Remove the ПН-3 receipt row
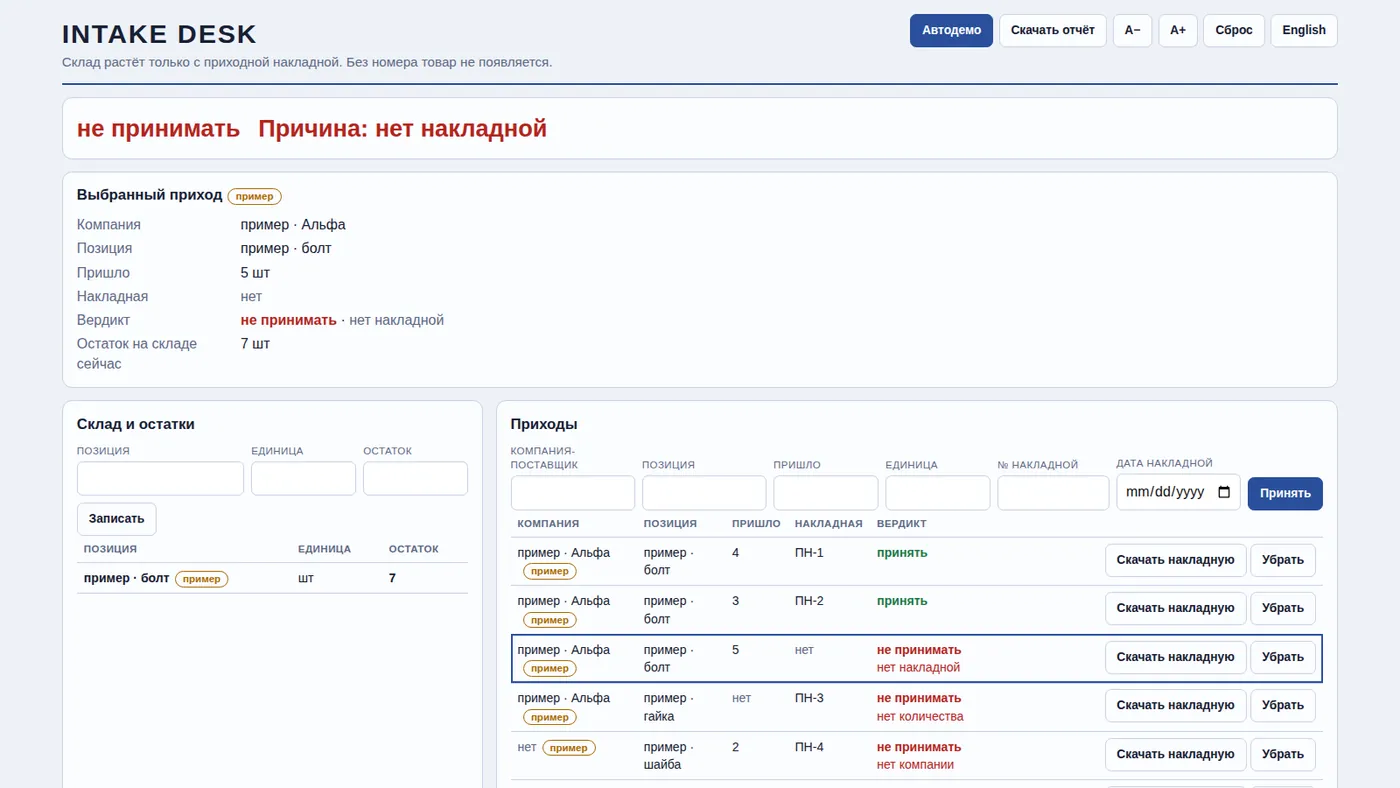This screenshot has width=1400, height=788. click(1283, 705)
